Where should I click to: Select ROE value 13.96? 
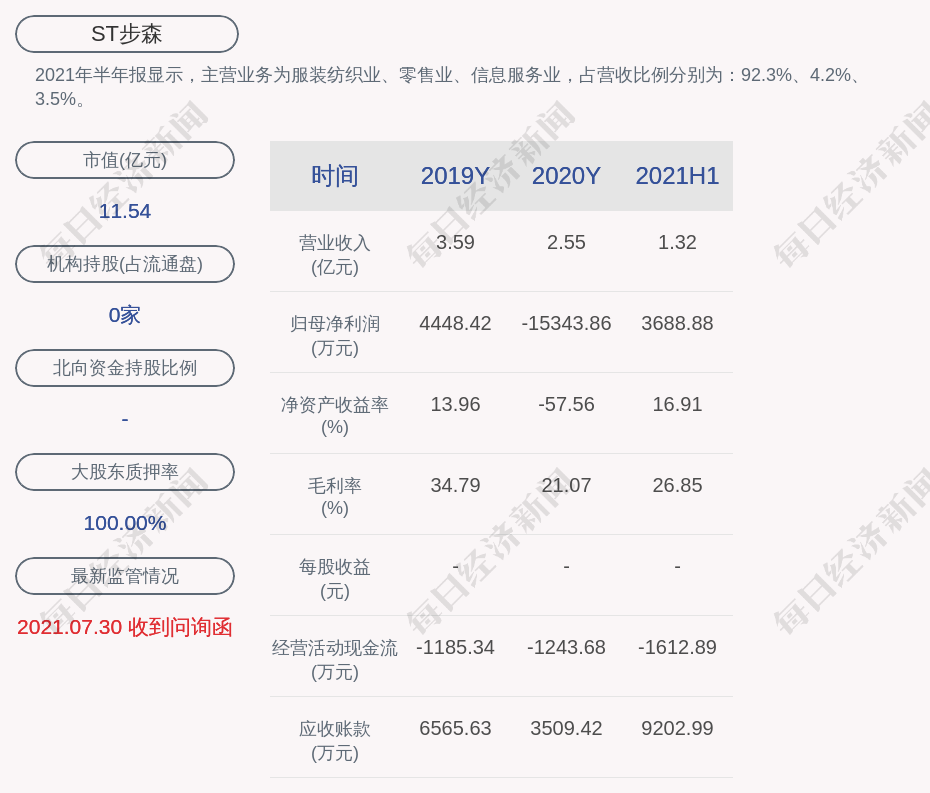point(455,405)
